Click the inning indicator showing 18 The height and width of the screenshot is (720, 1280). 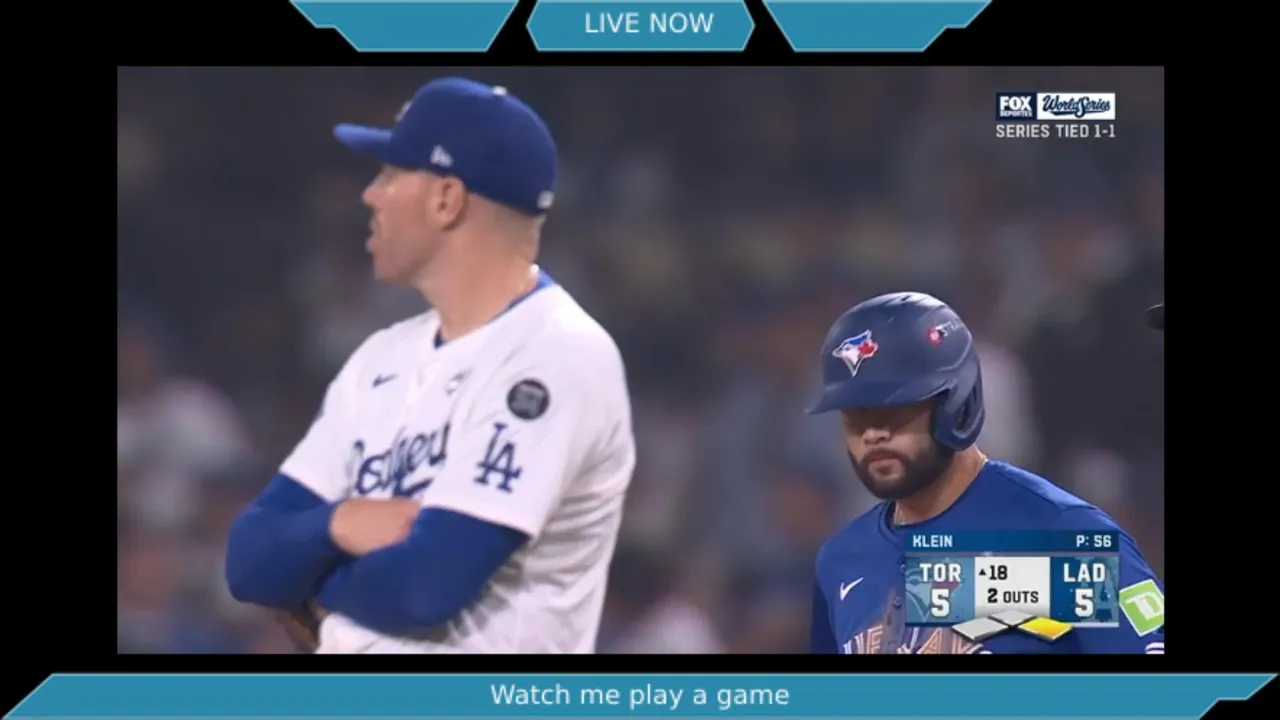tap(994, 573)
